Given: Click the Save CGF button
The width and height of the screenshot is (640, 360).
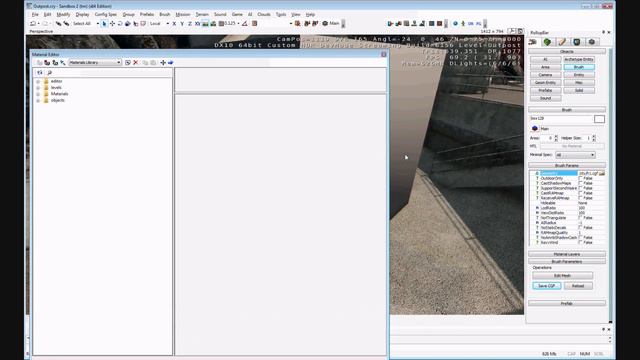Looking at the screenshot, I should [x=547, y=286].
